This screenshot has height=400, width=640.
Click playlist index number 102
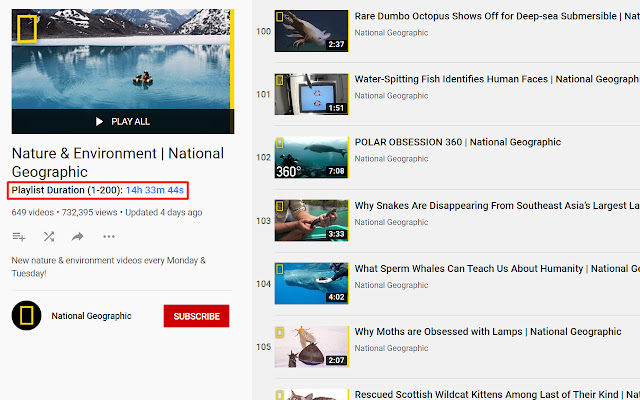[x=263, y=158]
